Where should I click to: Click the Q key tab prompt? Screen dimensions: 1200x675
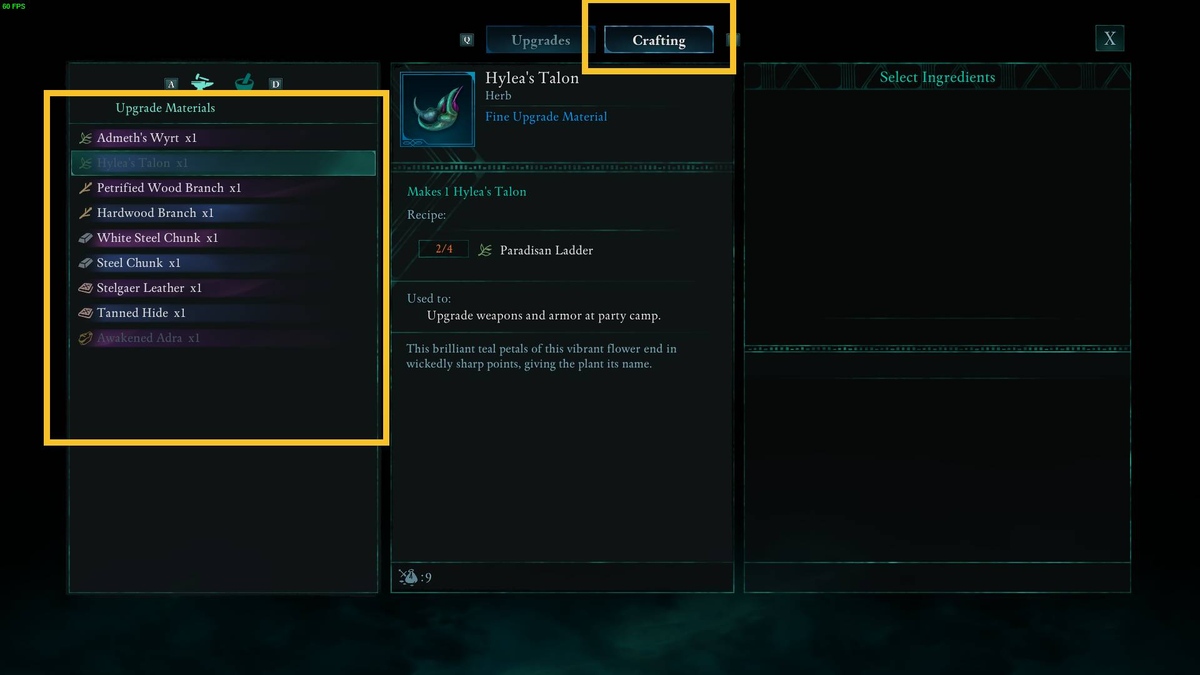pyautogui.click(x=467, y=40)
